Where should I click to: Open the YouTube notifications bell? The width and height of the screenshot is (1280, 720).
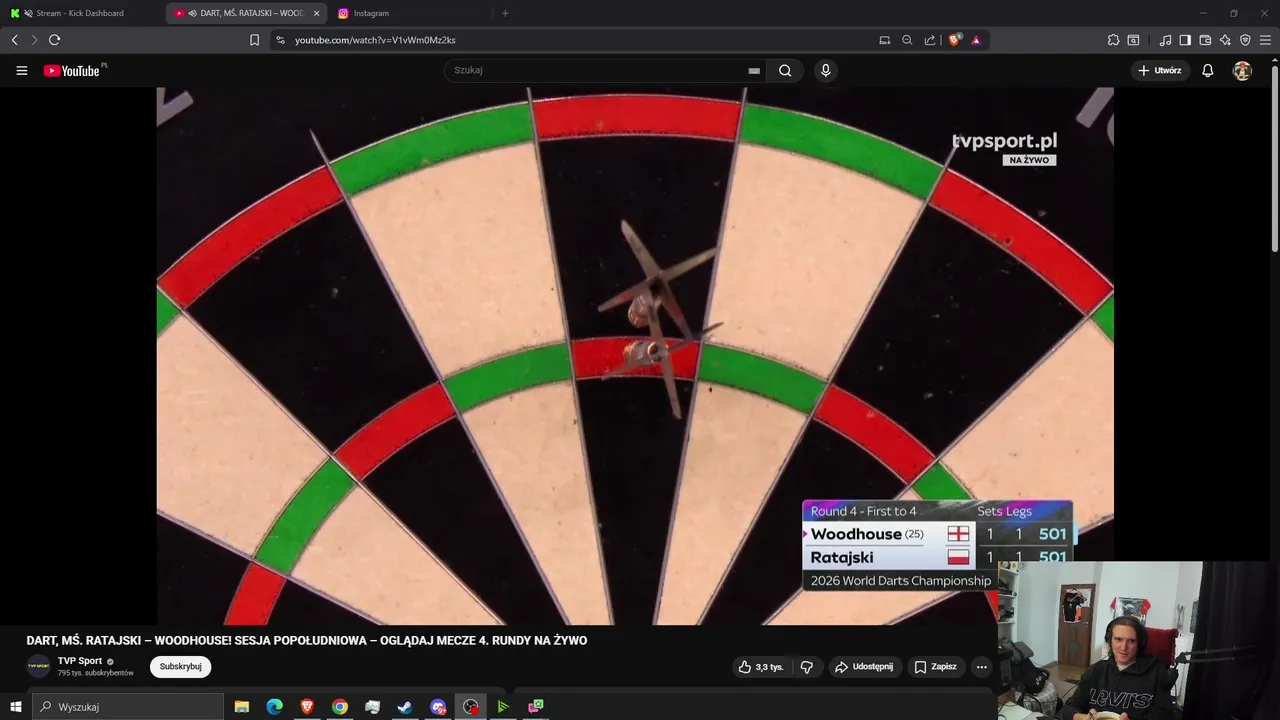tap(1208, 70)
